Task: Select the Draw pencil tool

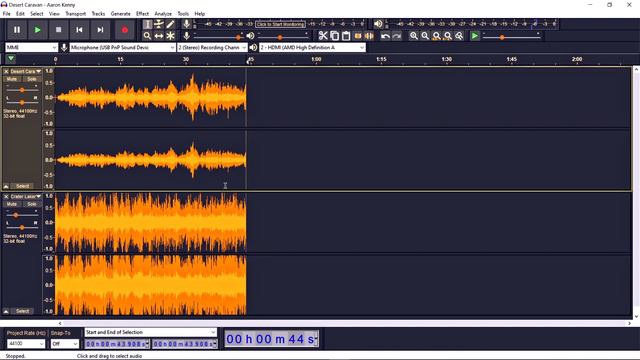Action: 170,24
